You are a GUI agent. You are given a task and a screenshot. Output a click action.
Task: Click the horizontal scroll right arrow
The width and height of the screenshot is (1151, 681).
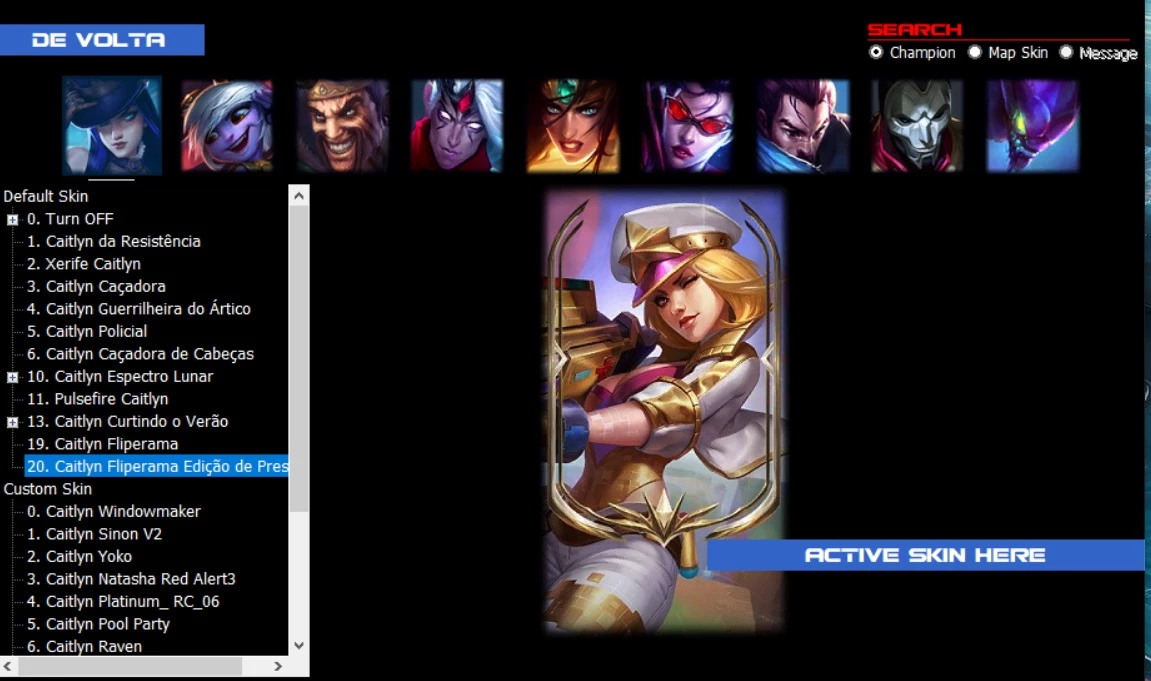pos(278,666)
